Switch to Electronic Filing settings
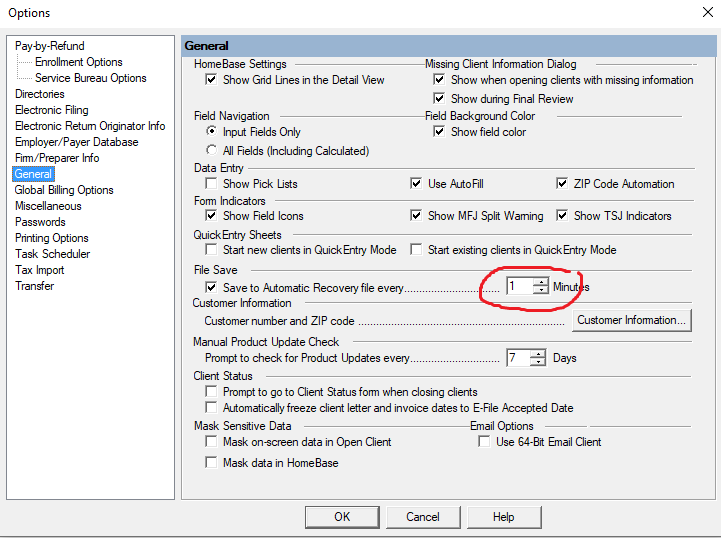This screenshot has width=721, height=538. 52,110
